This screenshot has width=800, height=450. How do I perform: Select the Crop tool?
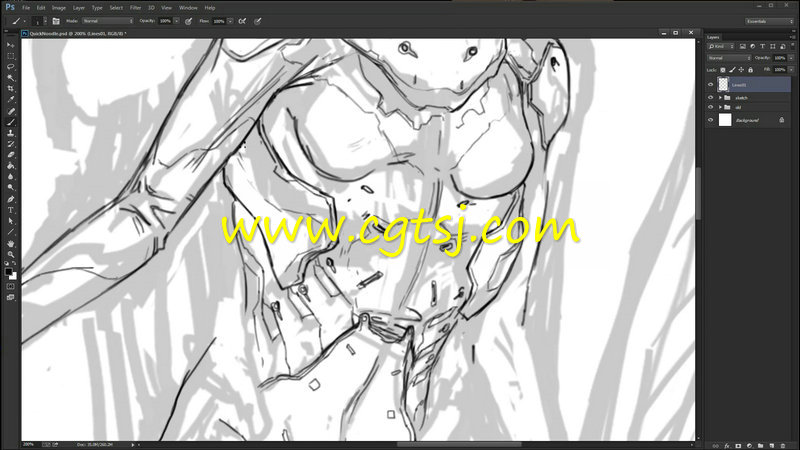click(10, 89)
